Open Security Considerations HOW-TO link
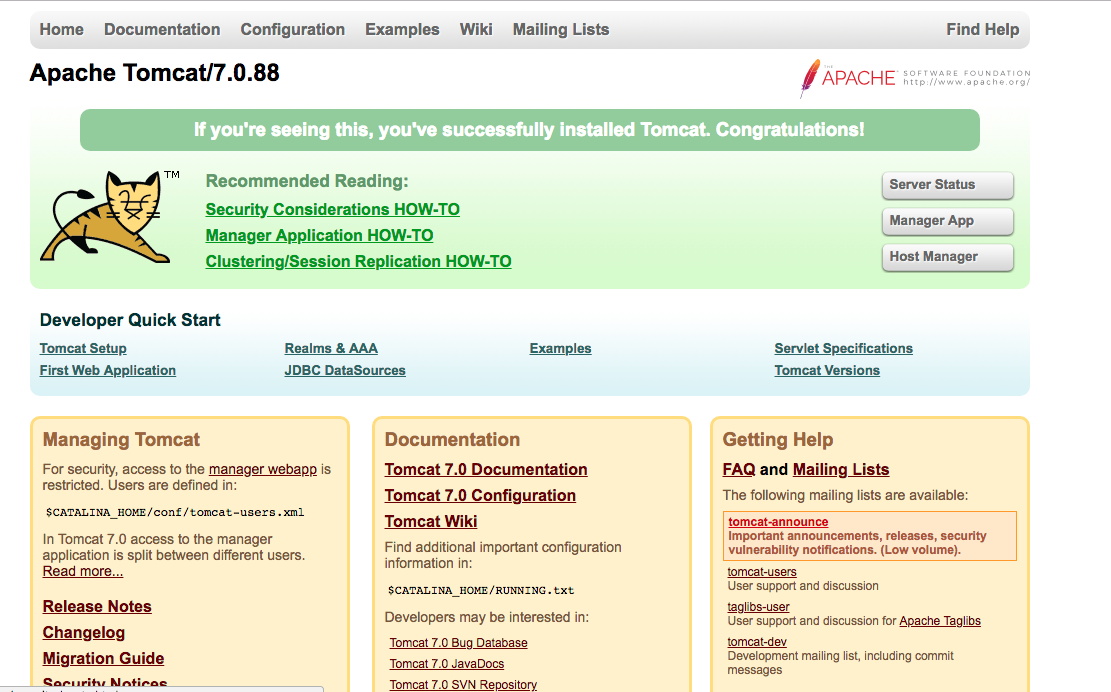The image size is (1111, 692). 332,210
